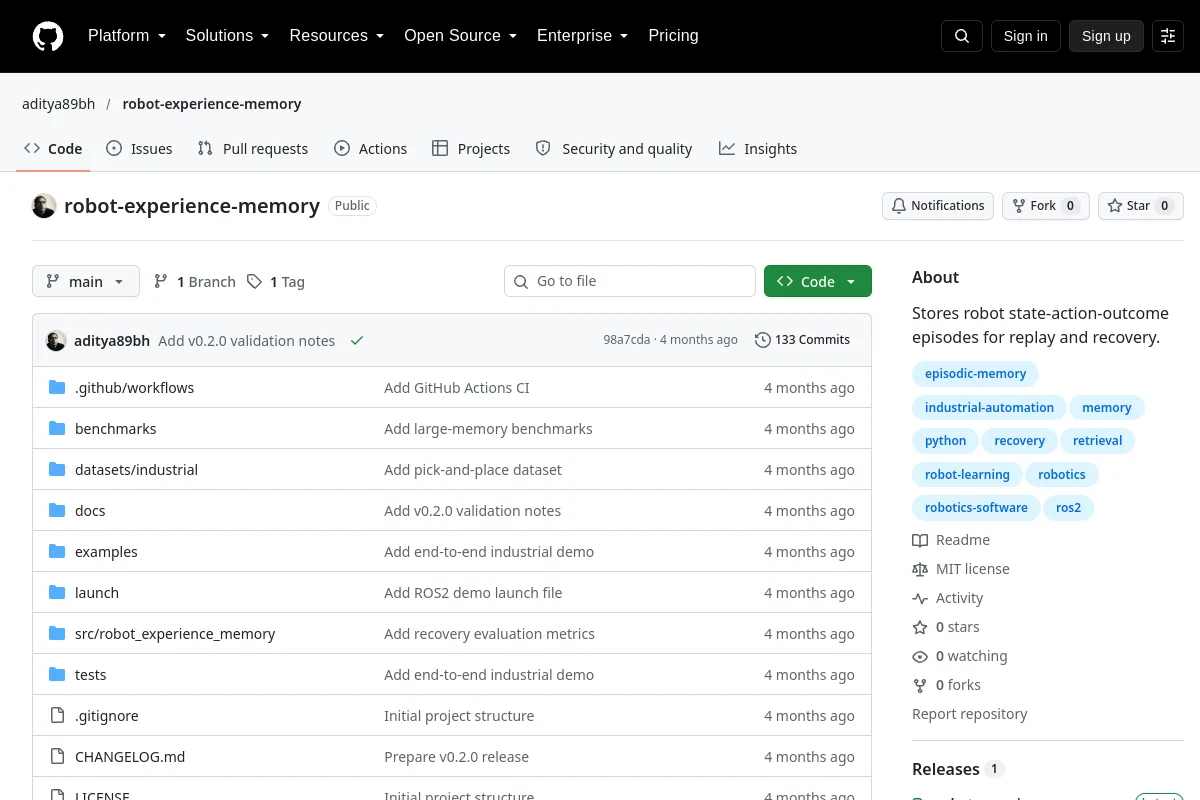Click "Add recovery evaluation metrics" commit message
The height and width of the screenshot is (800, 1200).
coord(489,634)
